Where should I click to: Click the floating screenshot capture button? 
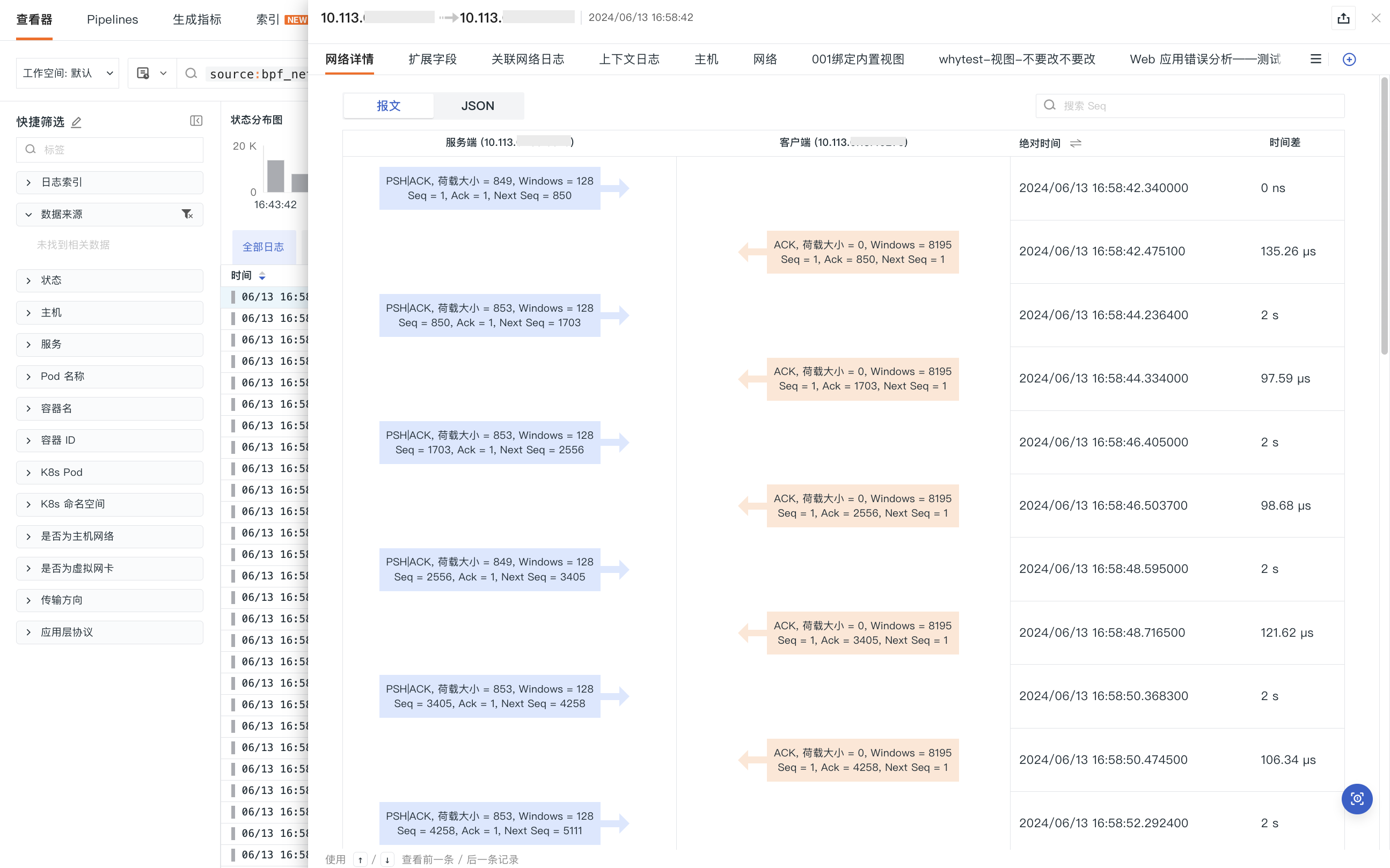(x=1357, y=799)
